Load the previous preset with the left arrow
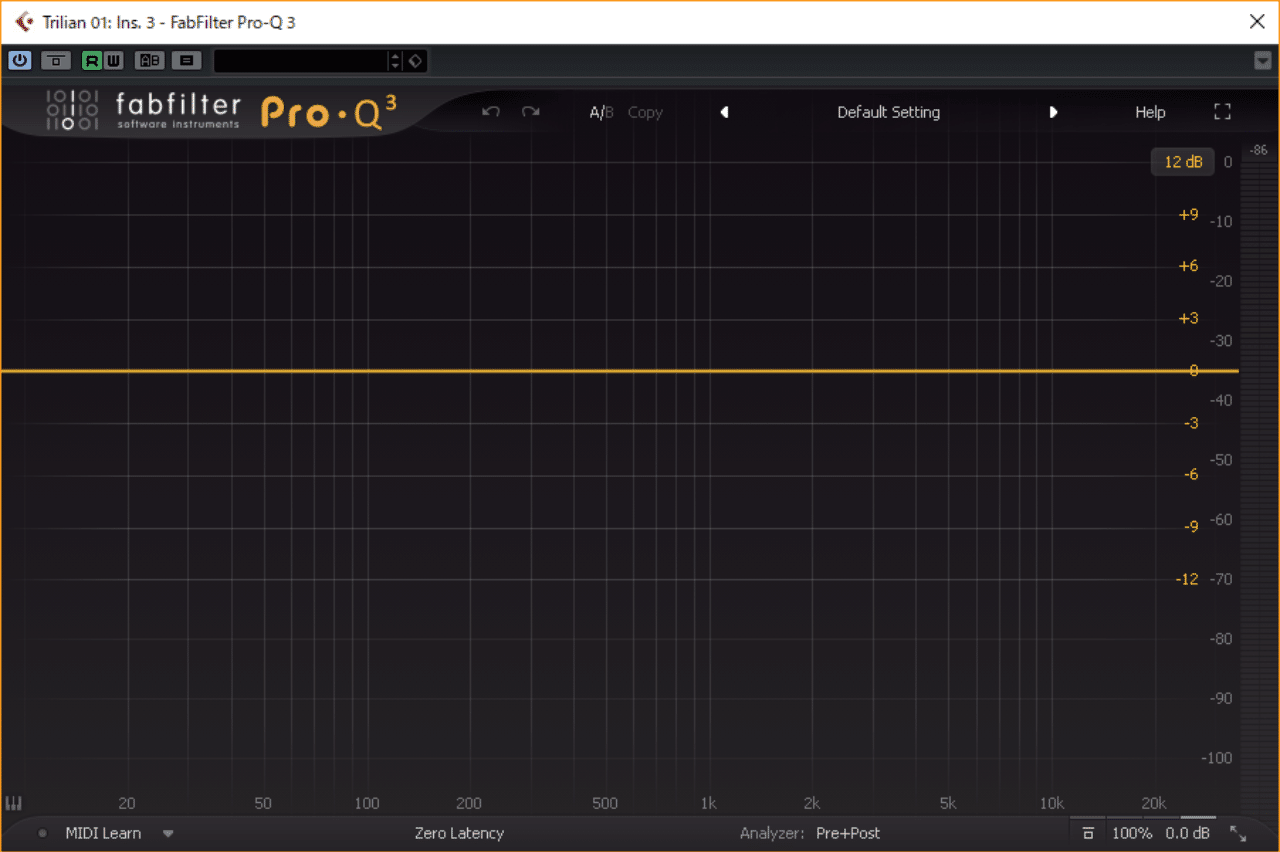This screenshot has height=852, width=1280. [x=724, y=112]
